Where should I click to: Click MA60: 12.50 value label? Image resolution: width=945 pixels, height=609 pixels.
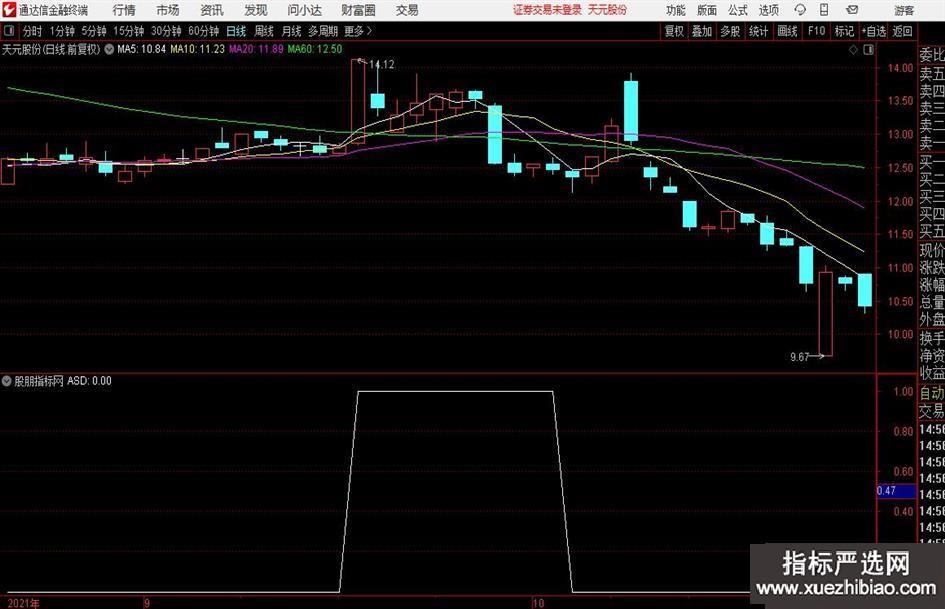315,49
